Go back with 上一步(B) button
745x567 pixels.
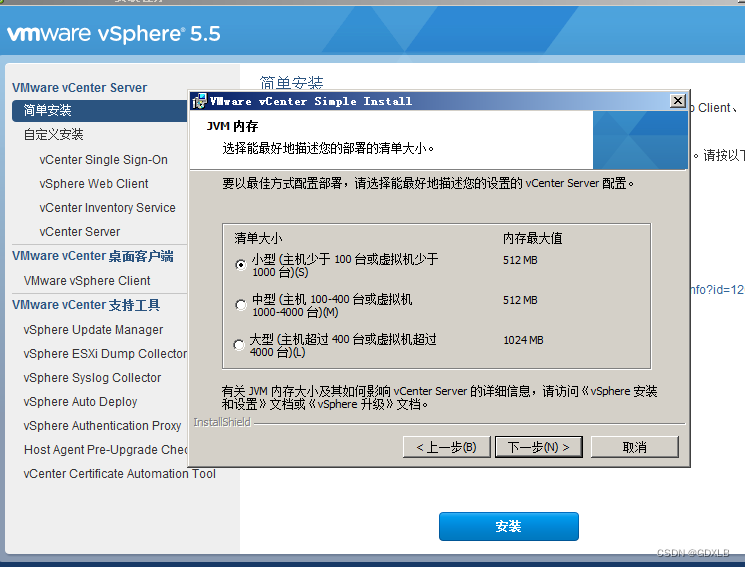pyautogui.click(x=446, y=447)
